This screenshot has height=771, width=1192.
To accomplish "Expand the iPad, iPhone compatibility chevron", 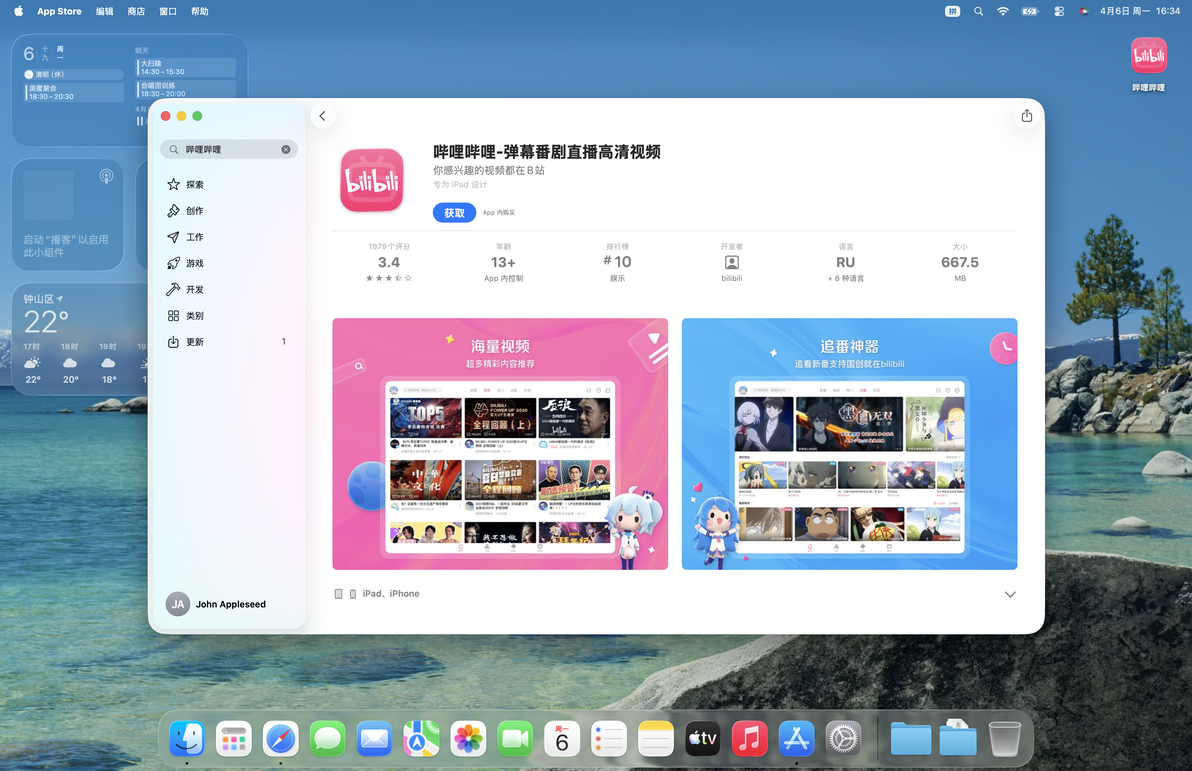I will coord(1010,595).
